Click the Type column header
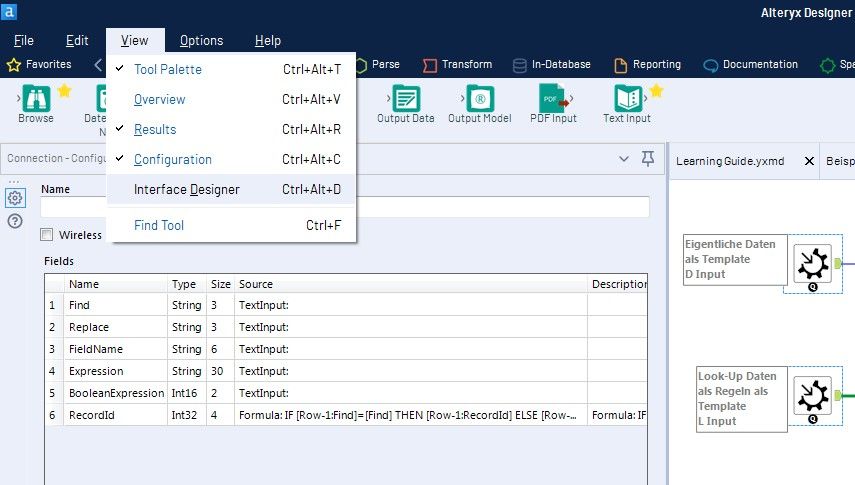The height and width of the screenshot is (485, 855). (x=186, y=284)
